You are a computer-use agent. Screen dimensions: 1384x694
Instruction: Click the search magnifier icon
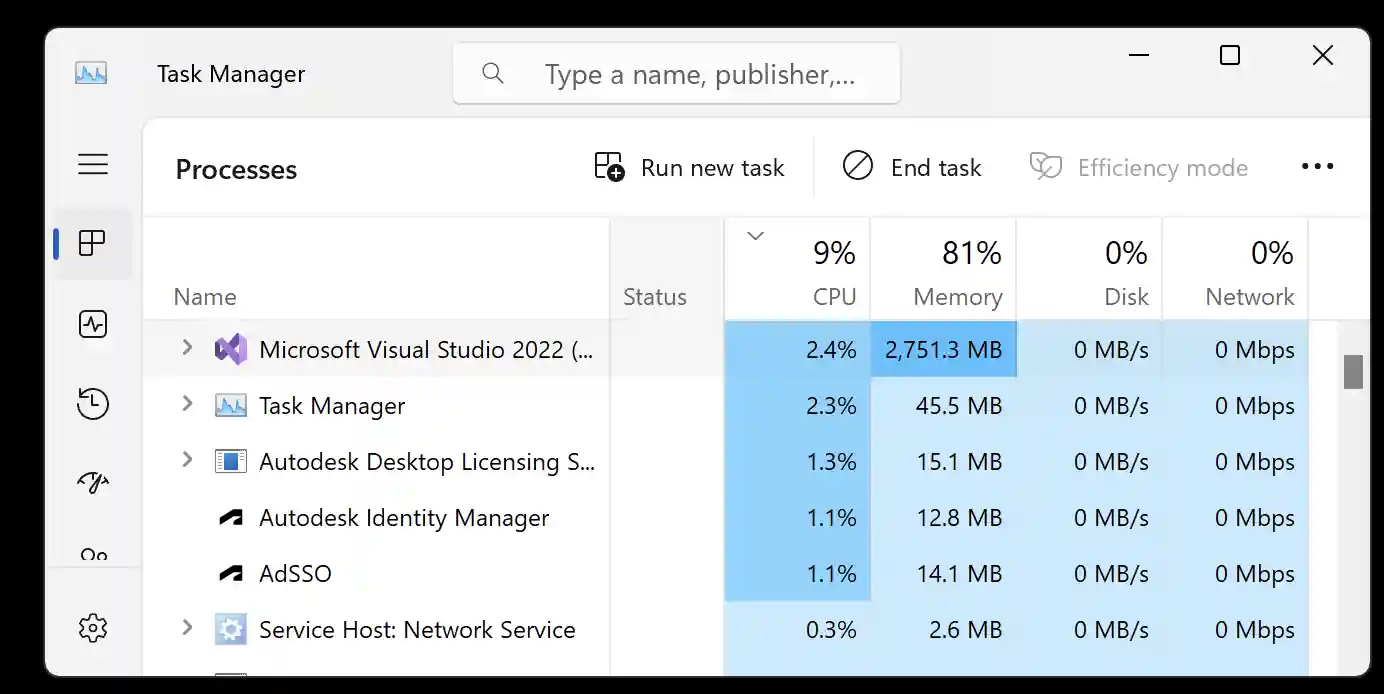[x=492, y=73]
